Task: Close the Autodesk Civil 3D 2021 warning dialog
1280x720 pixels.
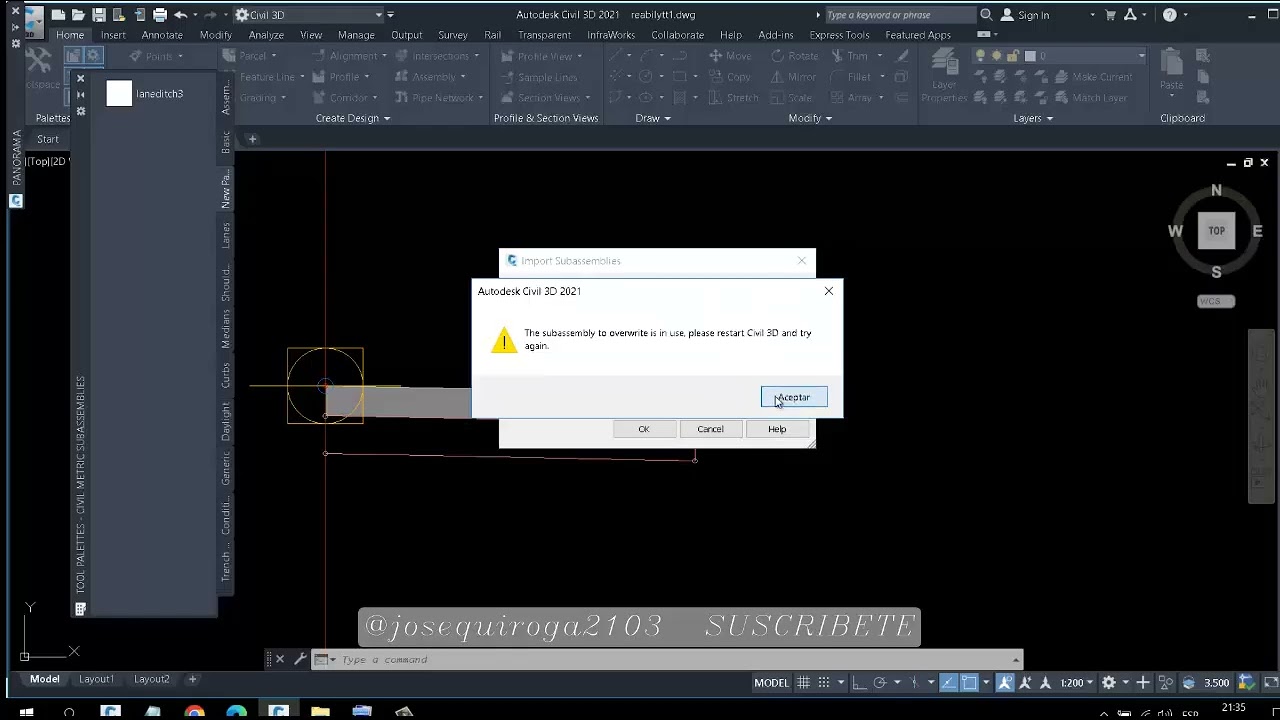Action: point(828,291)
